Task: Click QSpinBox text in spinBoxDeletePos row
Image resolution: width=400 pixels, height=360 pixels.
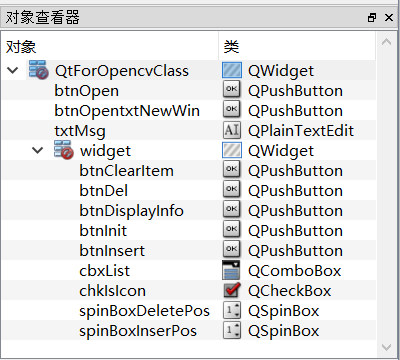Action: 283,311
